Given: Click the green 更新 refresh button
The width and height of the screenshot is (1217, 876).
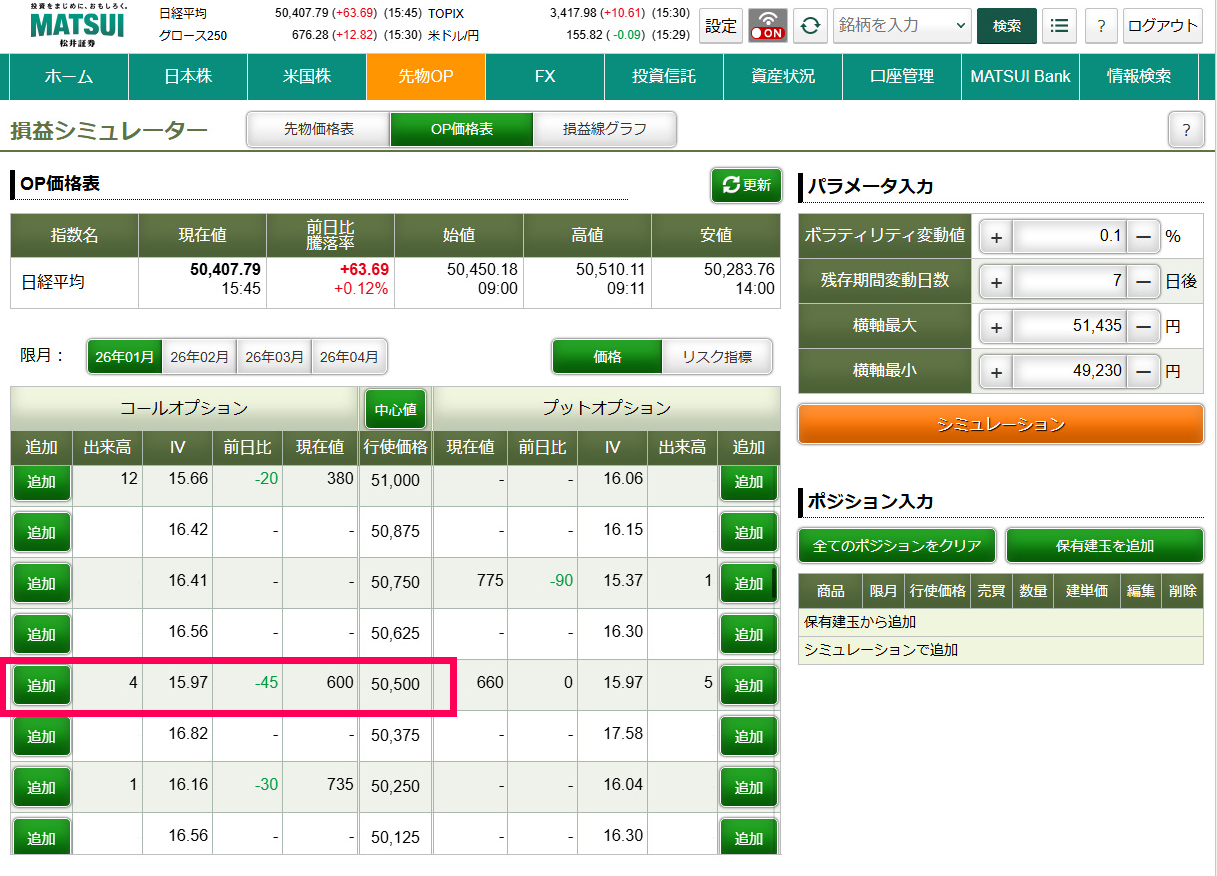Looking at the screenshot, I should pyautogui.click(x=746, y=185).
